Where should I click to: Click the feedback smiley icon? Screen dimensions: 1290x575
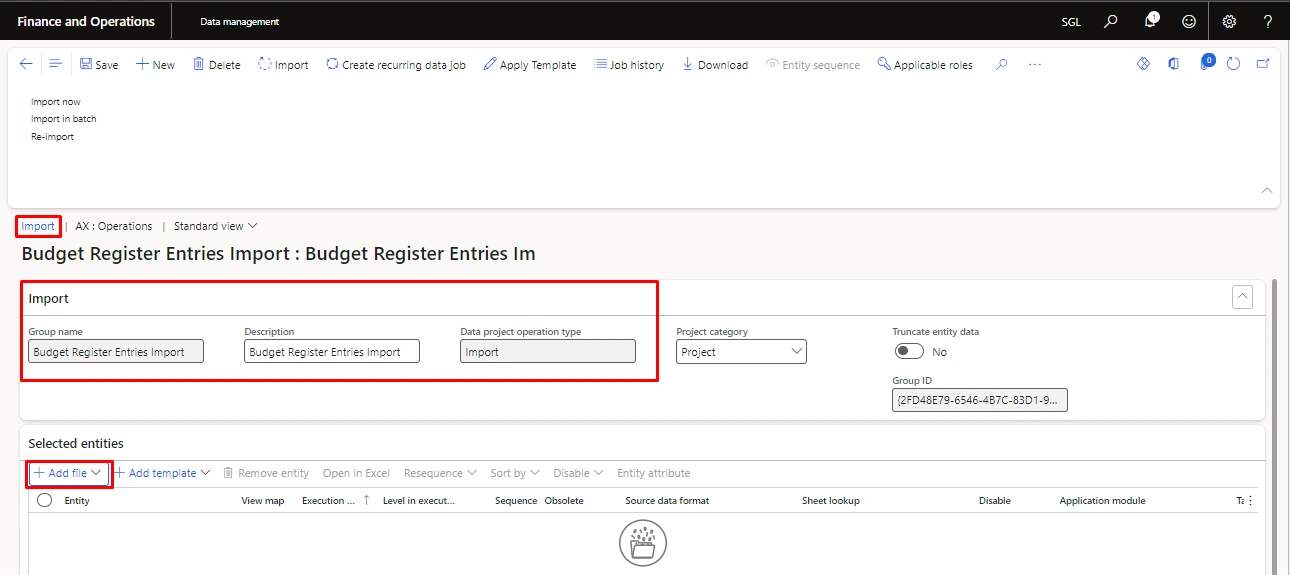(x=1189, y=21)
